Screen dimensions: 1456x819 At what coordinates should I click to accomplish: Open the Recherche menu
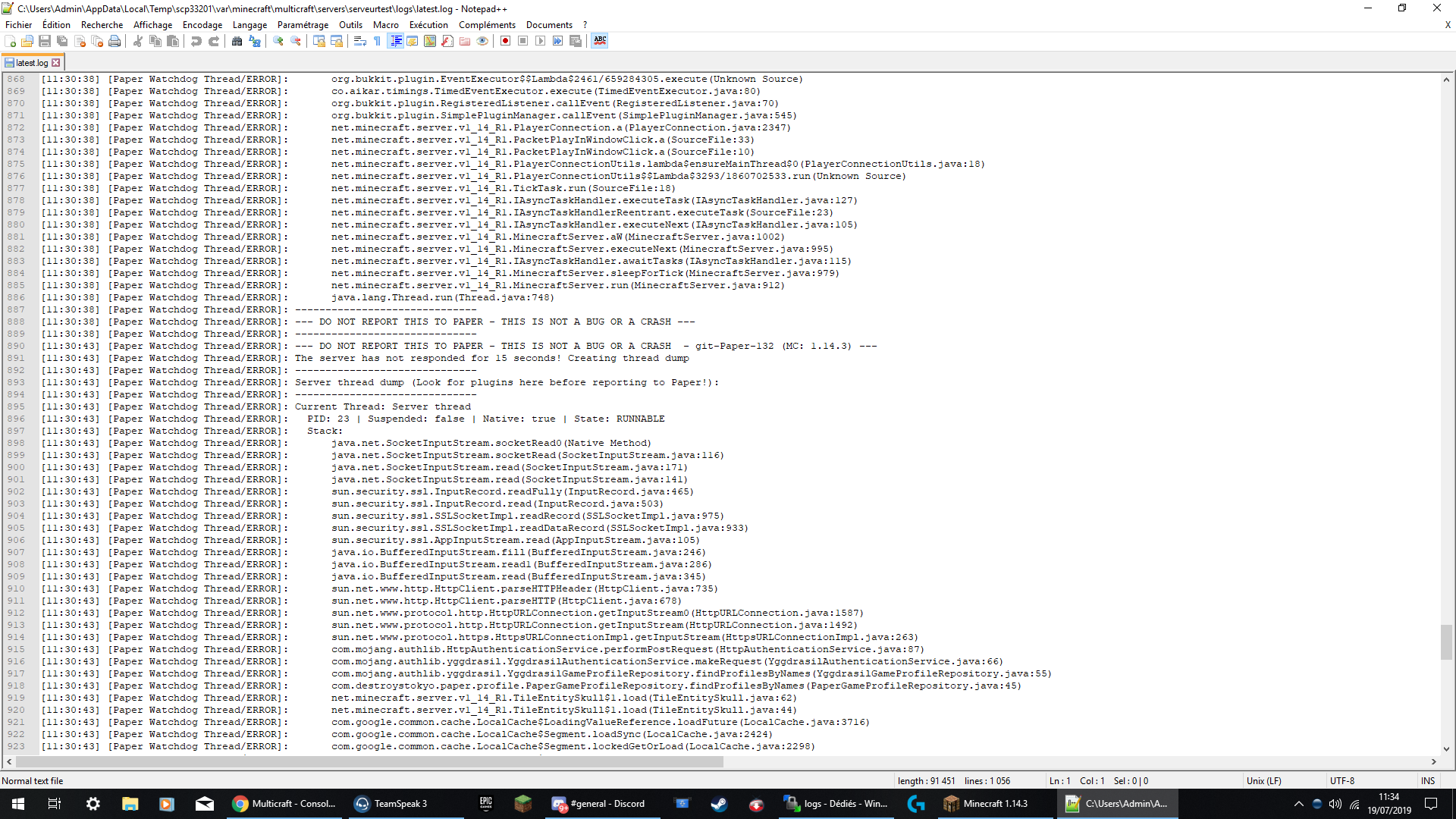[x=102, y=24]
